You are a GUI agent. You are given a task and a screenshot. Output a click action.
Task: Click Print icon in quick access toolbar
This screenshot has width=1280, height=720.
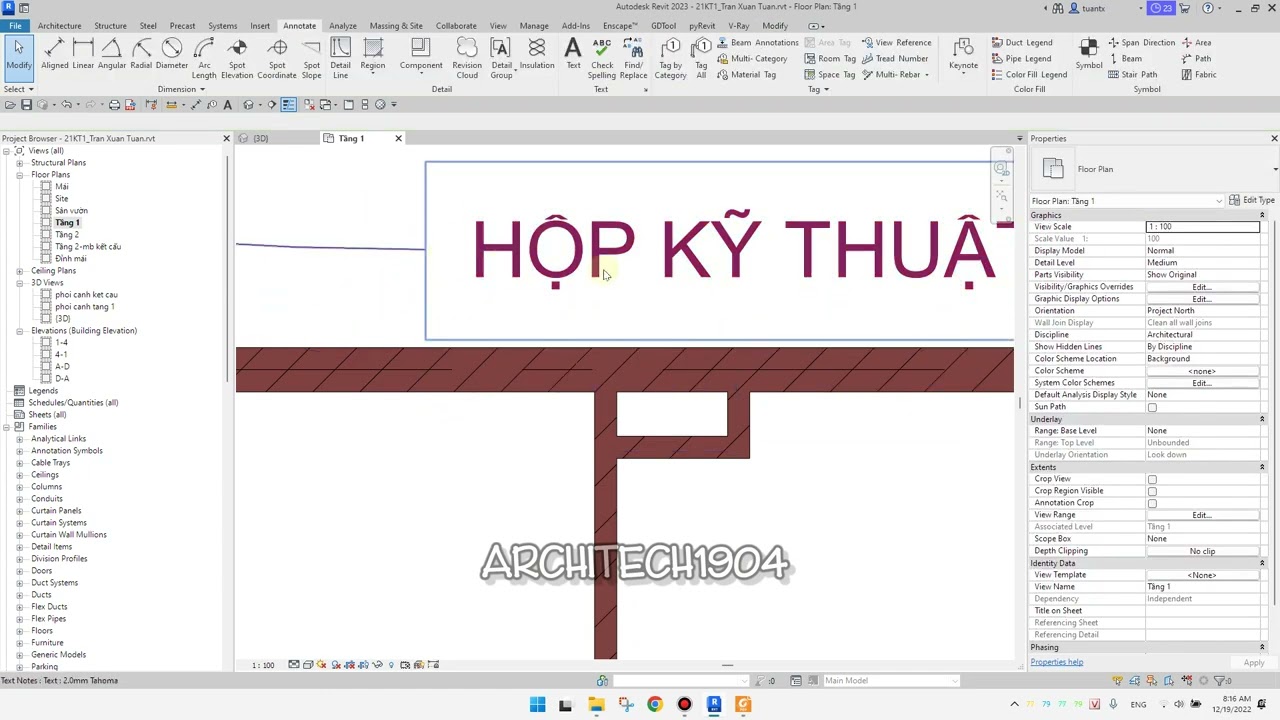[x=114, y=105]
